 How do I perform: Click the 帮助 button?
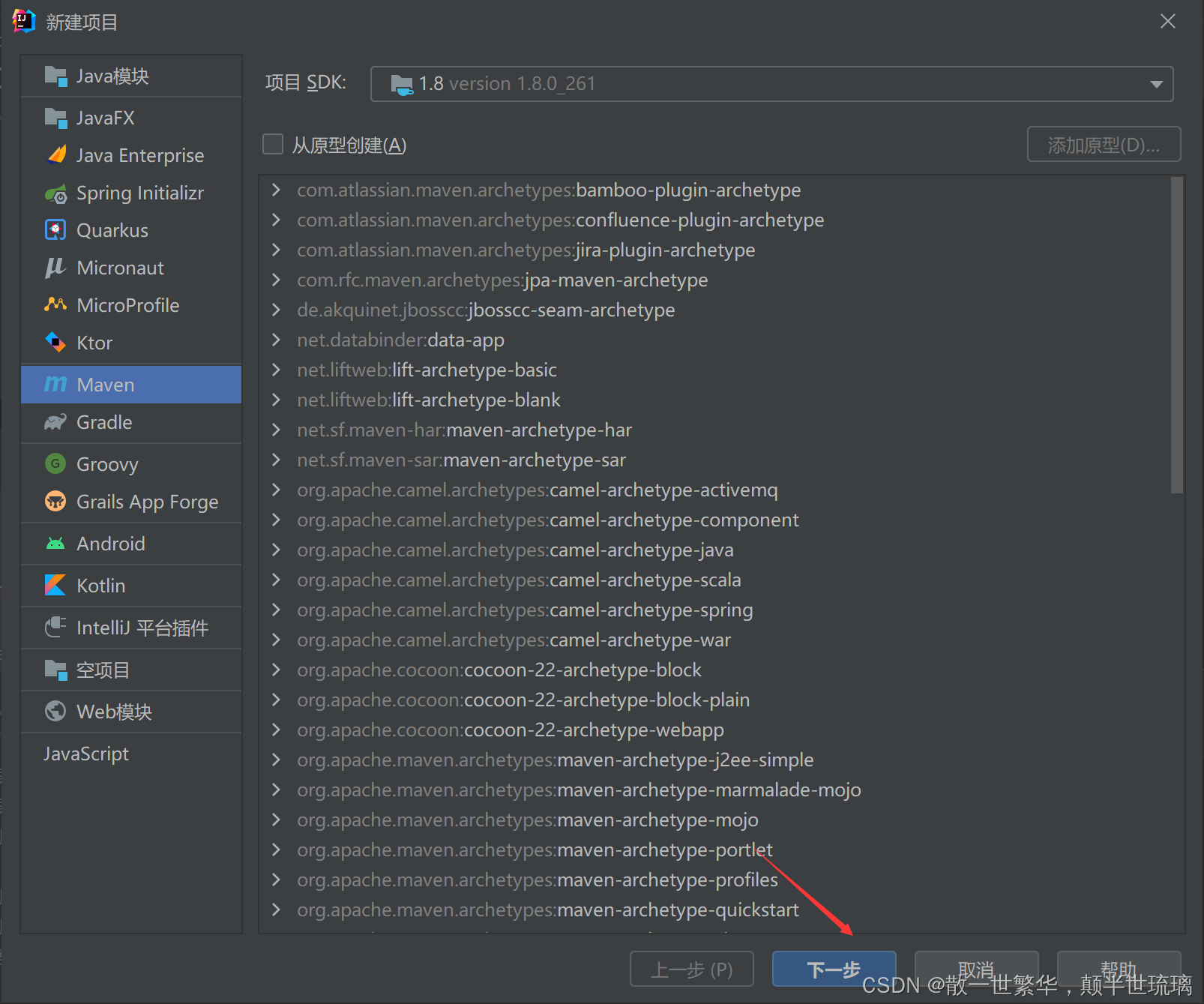click(x=1119, y=970)
